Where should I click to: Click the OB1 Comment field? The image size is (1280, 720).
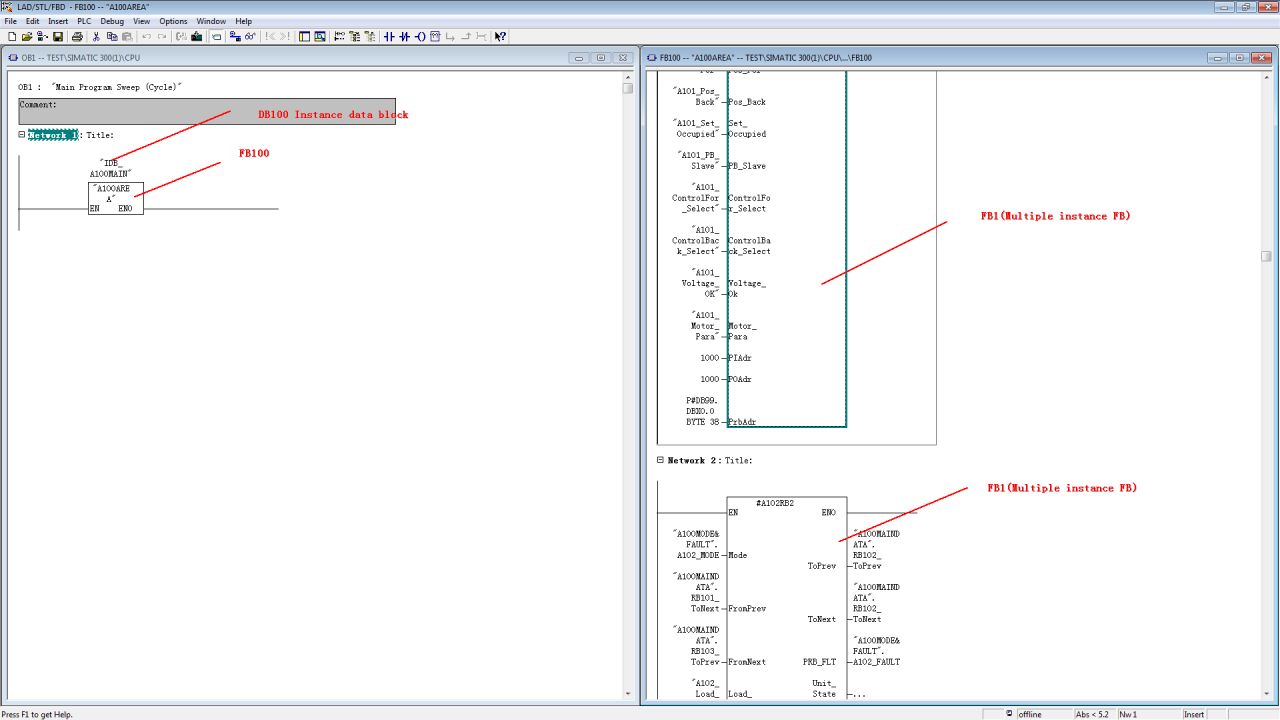[x=207, y=111]
